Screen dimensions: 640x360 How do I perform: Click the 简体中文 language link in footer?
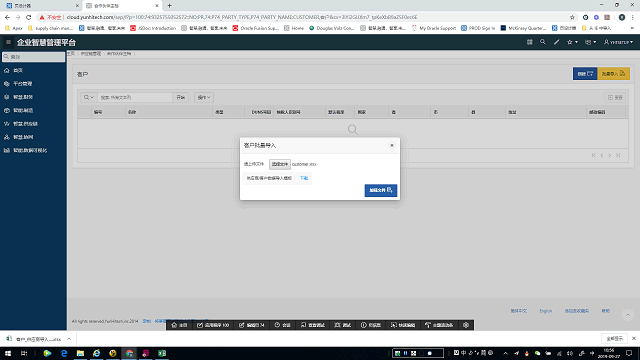518,311
